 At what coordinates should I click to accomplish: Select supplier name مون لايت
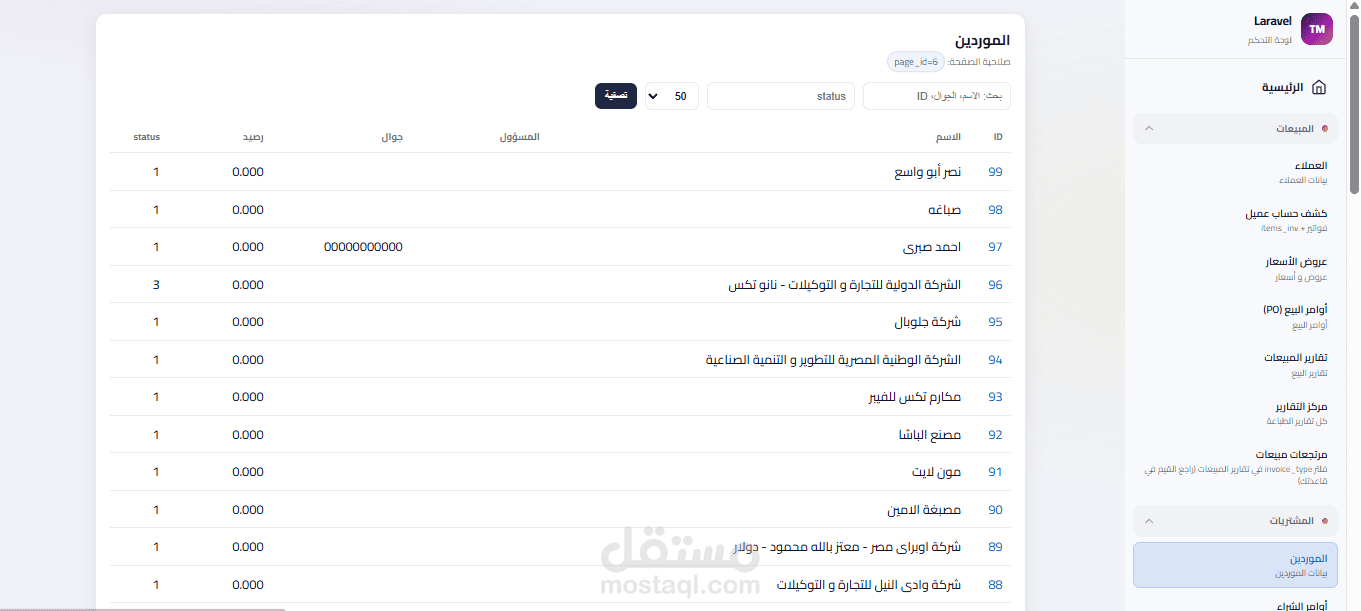click(935, 472)
